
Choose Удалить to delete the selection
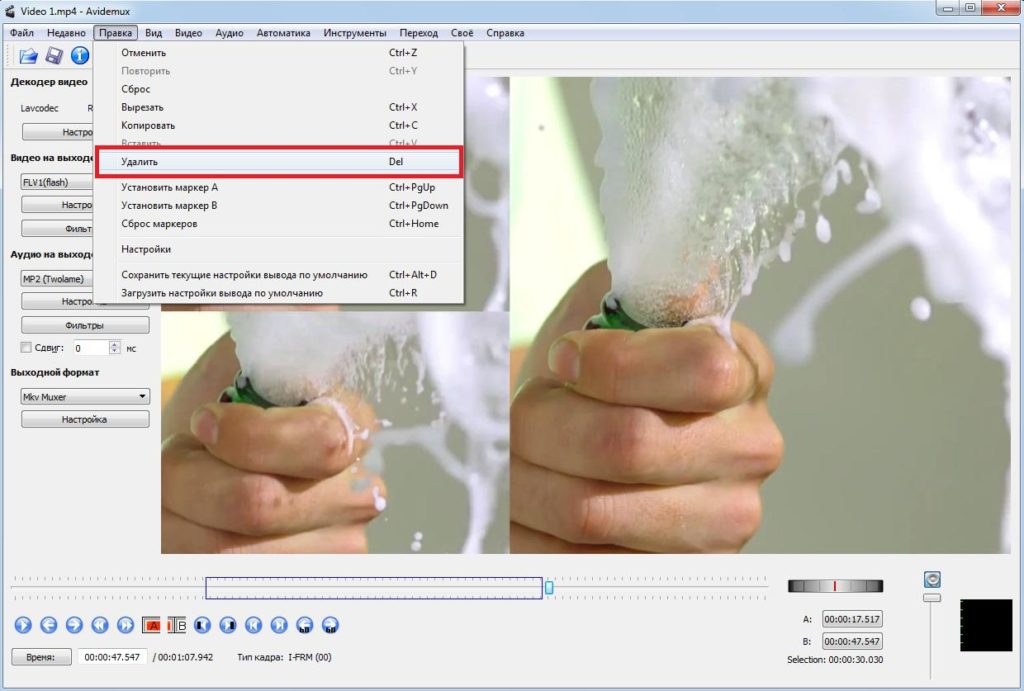(x=279, y=161)
